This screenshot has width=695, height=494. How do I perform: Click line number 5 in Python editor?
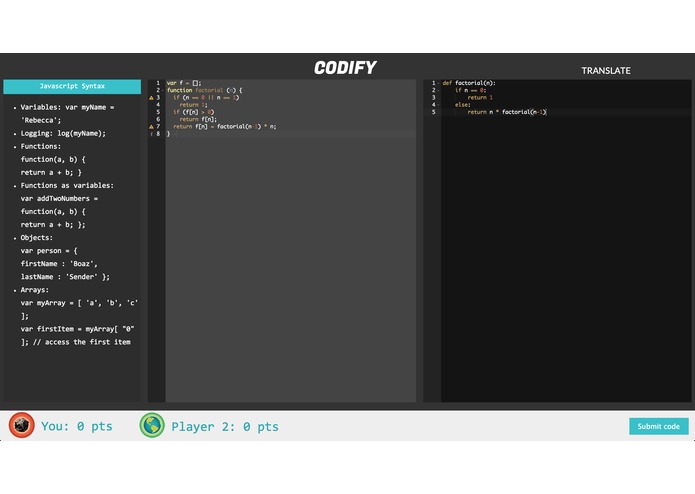tap(433, 112)
